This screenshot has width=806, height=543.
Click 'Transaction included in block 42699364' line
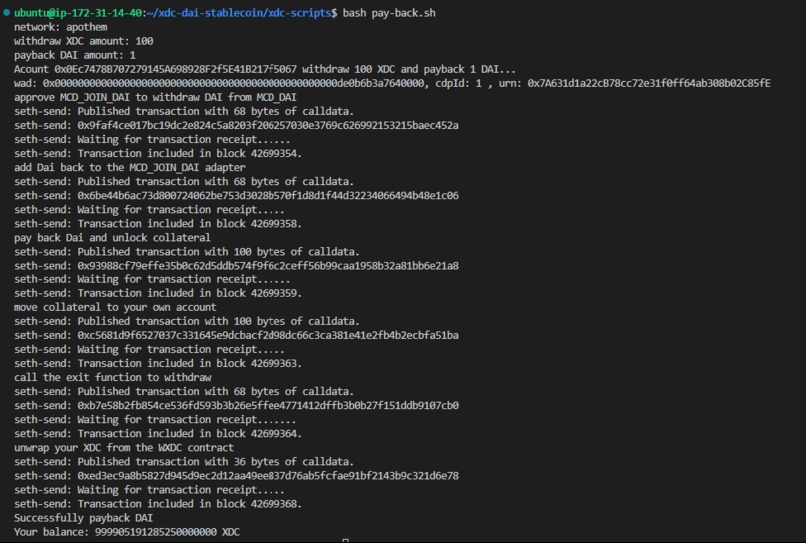tap(158, 433)
